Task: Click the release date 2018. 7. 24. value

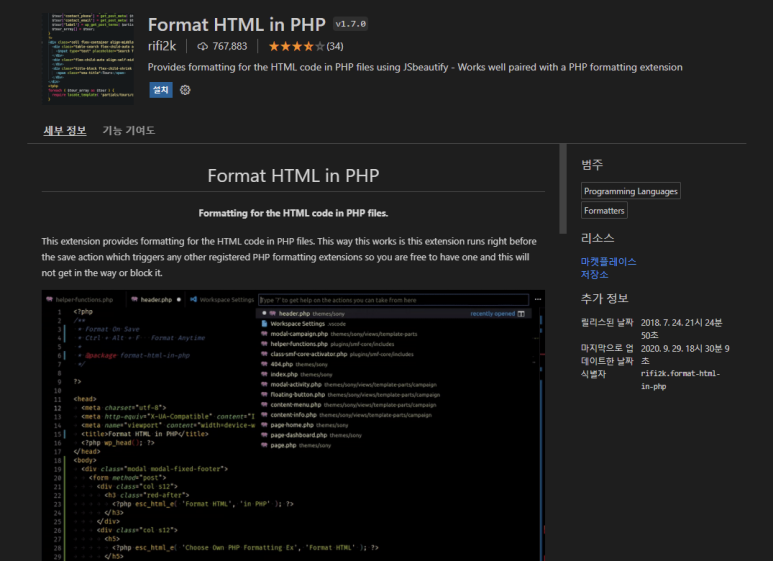Action: pos(681,329)
